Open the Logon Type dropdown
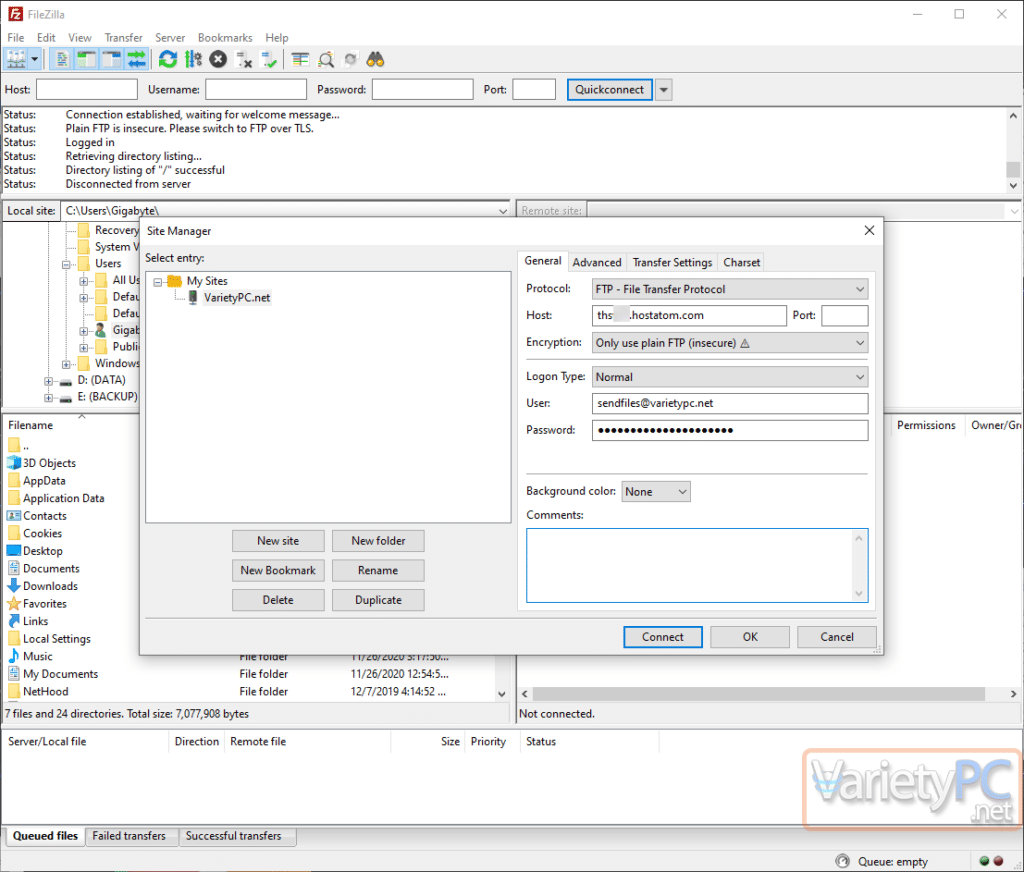 click(x=730, y=377)
